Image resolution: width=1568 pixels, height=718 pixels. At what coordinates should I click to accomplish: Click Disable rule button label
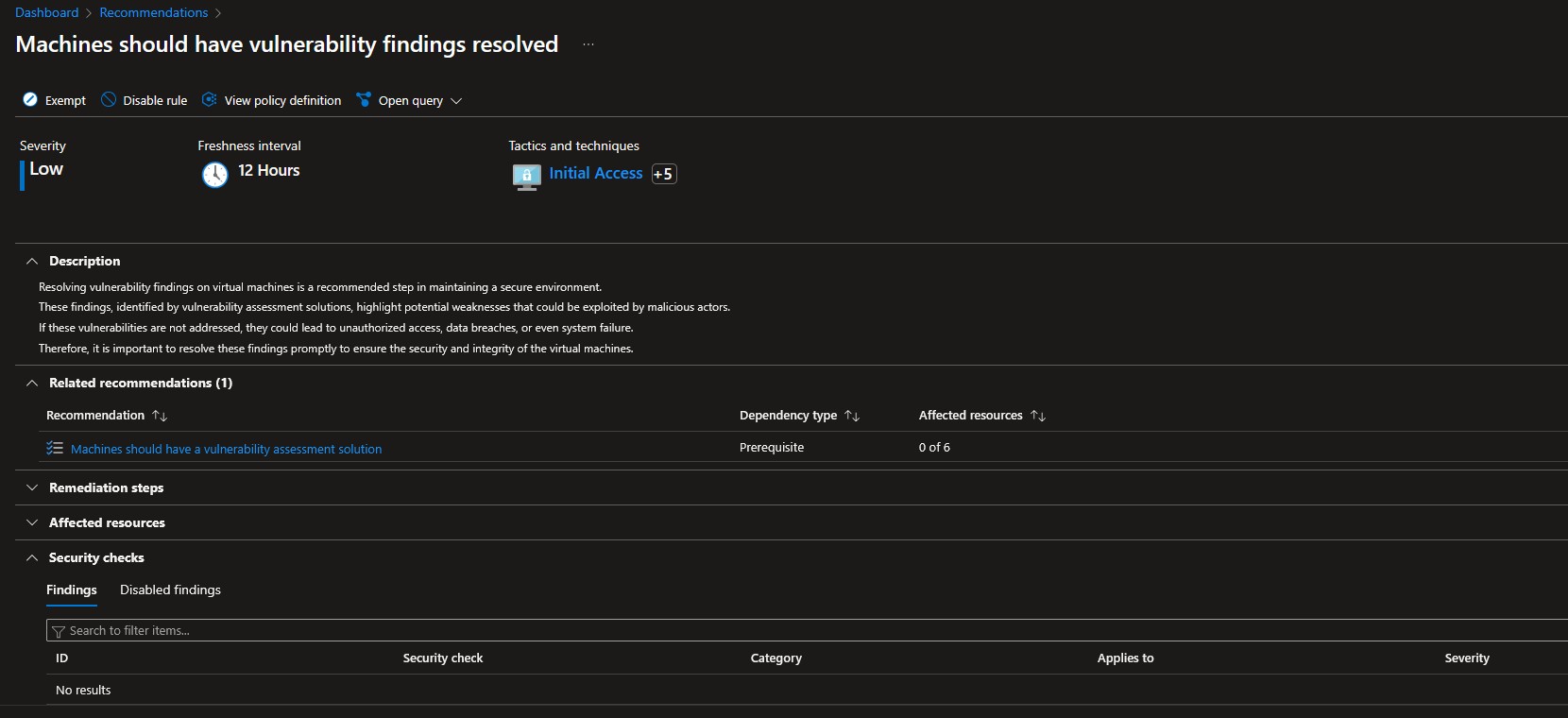pyautogui.click(x=155, y=100)
